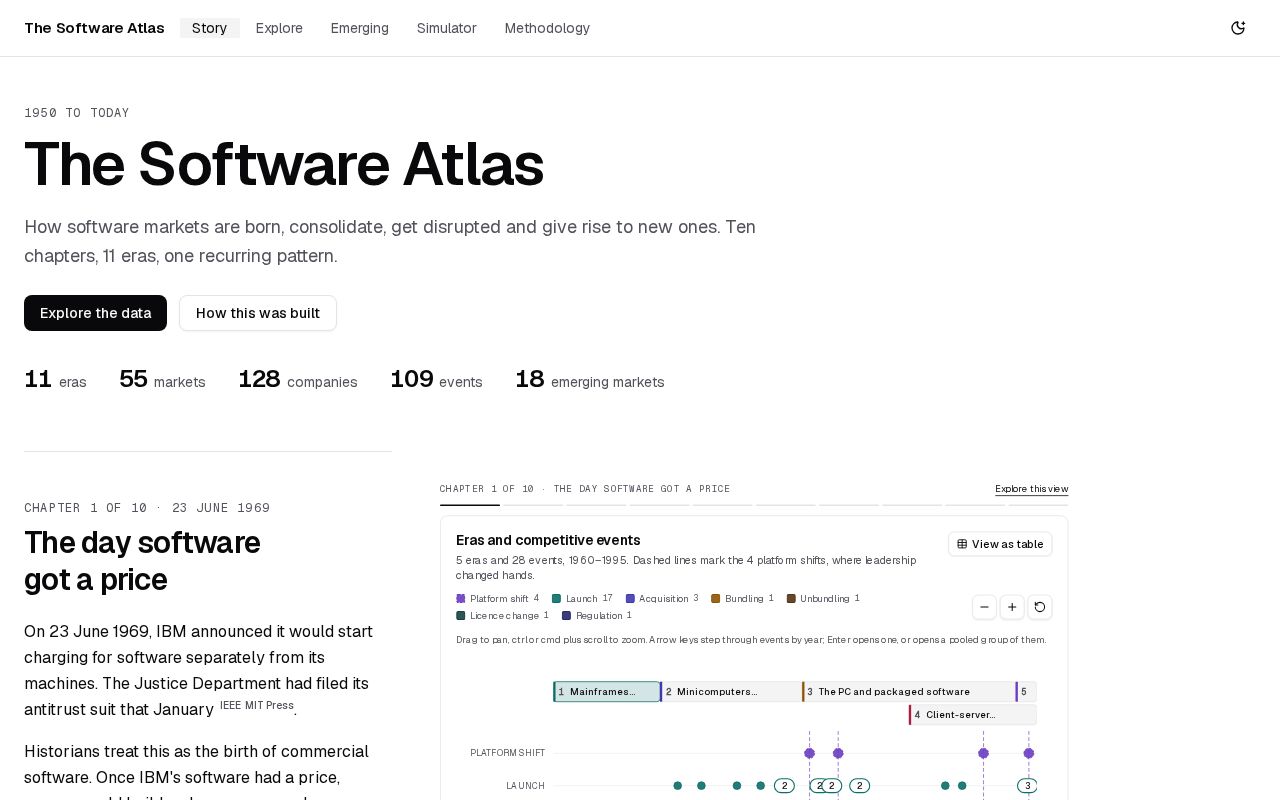Toggle the Acquisition legend filter
The image size is (1280, 800).
point(662,599)
